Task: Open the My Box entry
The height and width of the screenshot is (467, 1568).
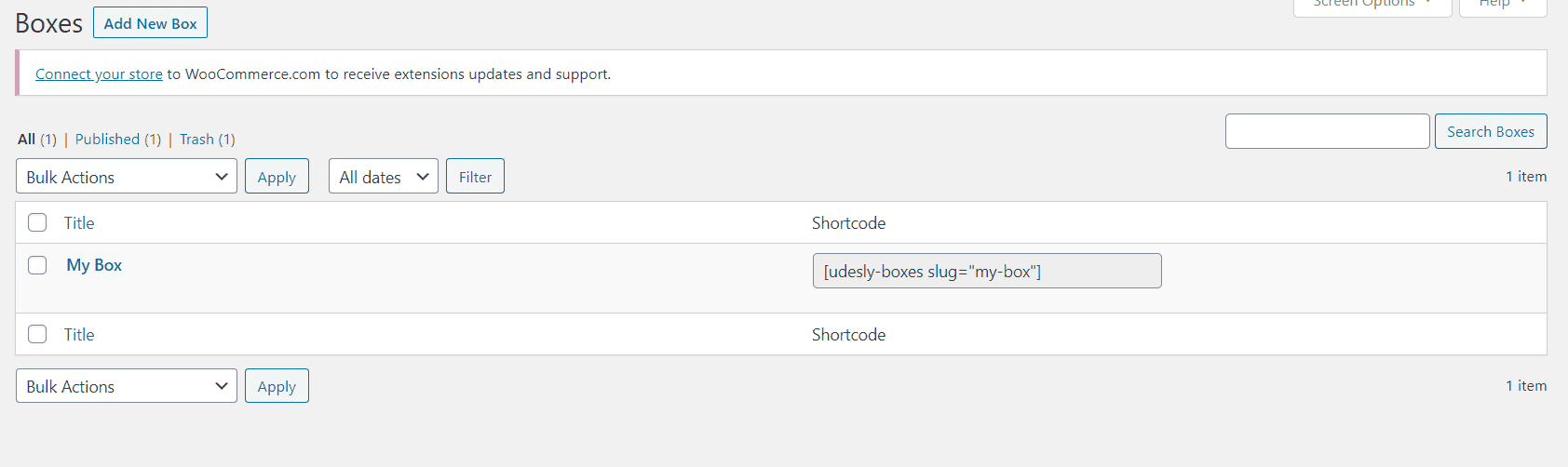Action: point(94,265)
